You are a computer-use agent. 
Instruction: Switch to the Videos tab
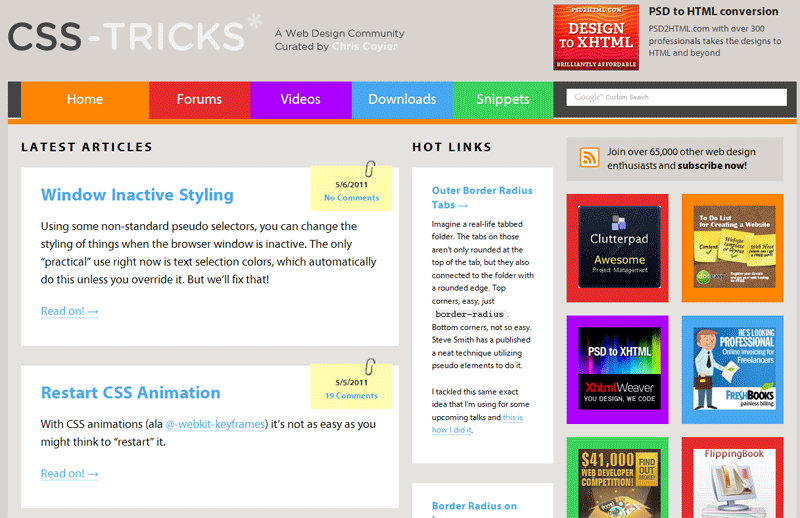[x=300, y=99]
